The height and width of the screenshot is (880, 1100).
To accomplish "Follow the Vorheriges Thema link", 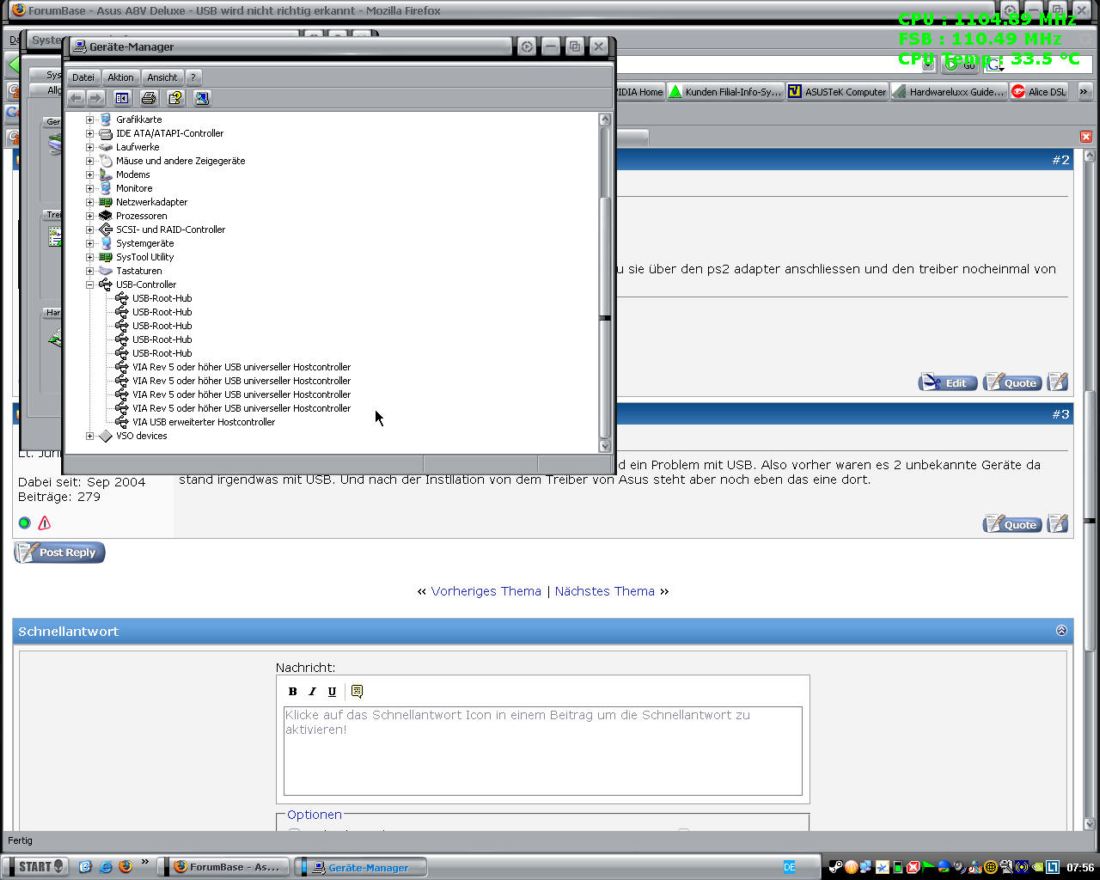I will [x=486, y=591].
